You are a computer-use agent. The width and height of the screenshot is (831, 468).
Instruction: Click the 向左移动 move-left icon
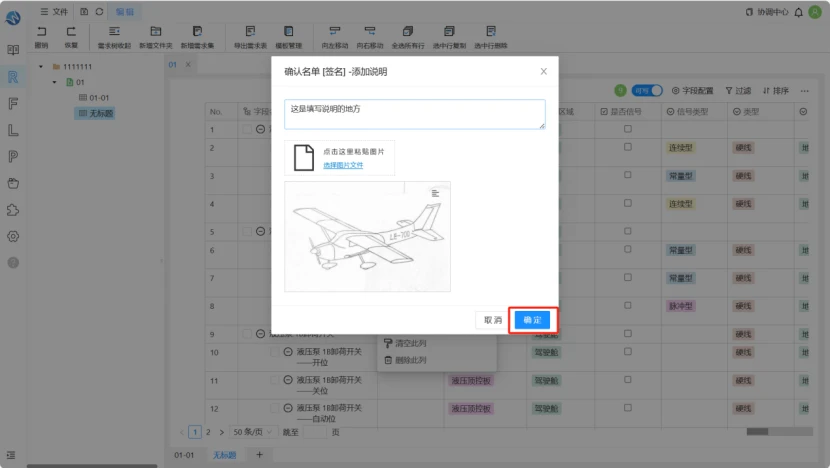tap(334, 32)
